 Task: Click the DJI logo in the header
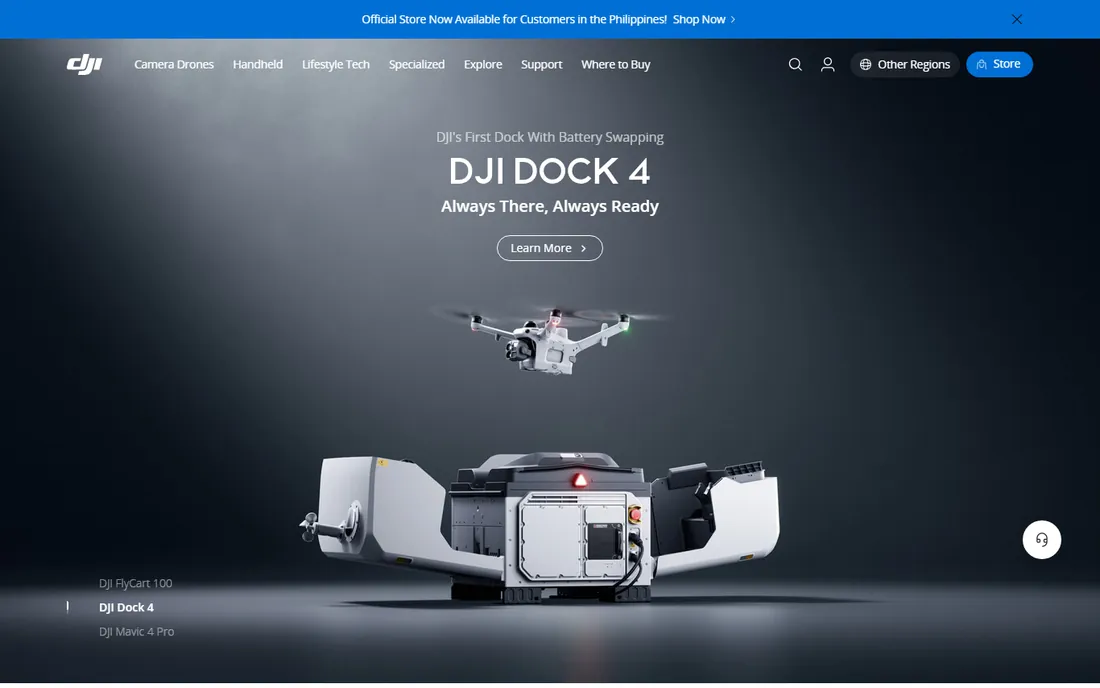pyautogui.click(x=84, y=64)
